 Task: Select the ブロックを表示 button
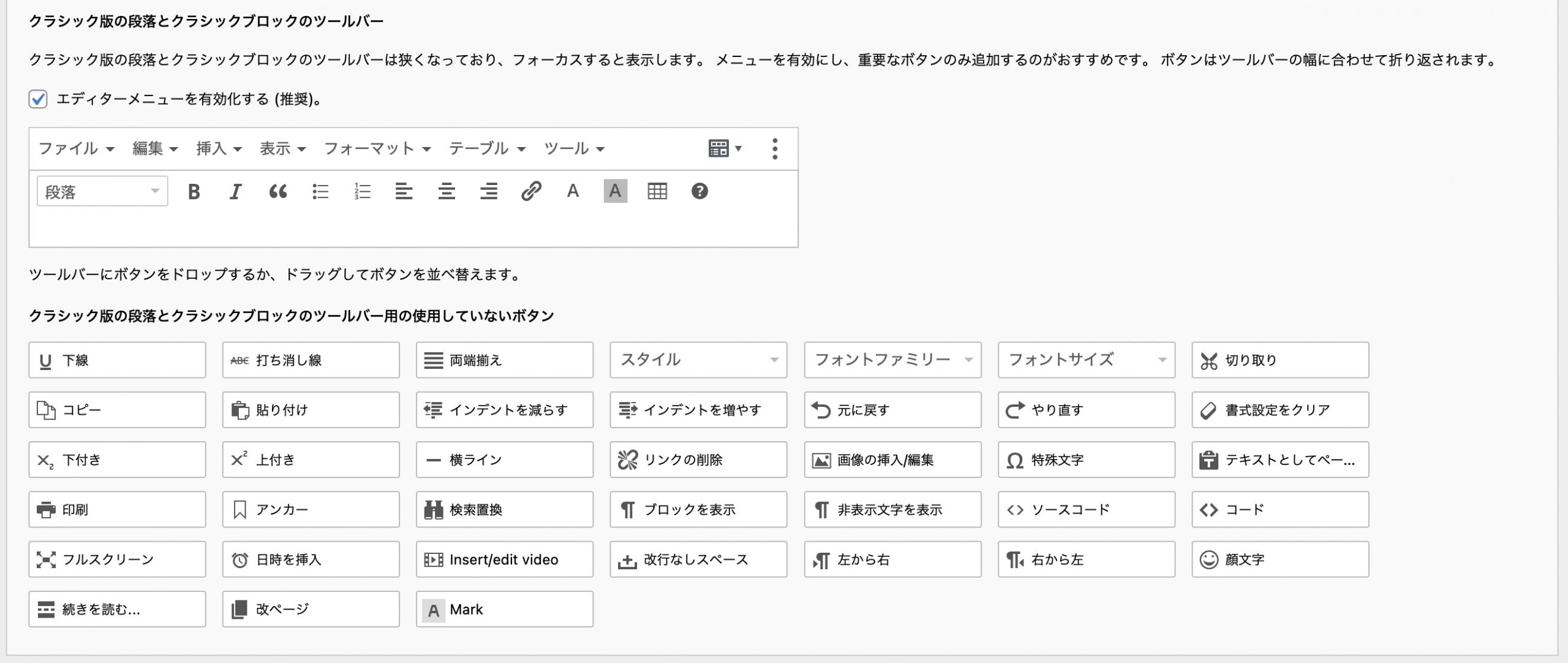tap(698, 509)
